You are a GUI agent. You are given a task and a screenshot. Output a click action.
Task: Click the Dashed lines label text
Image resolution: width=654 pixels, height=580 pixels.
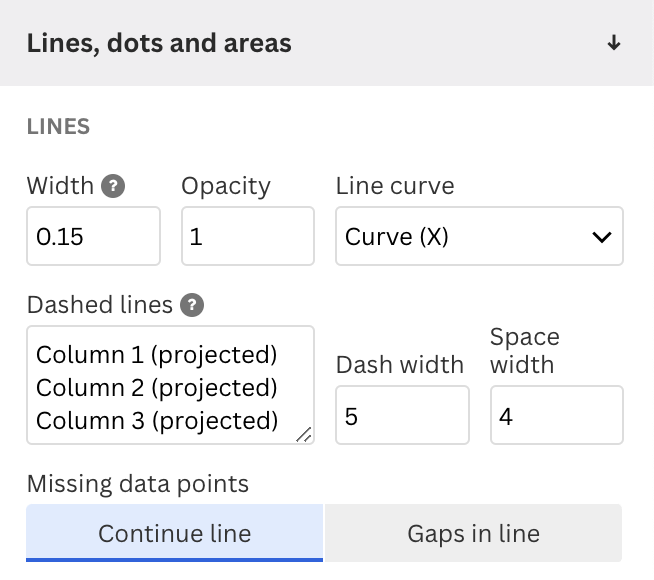click(x=100, y=305)
